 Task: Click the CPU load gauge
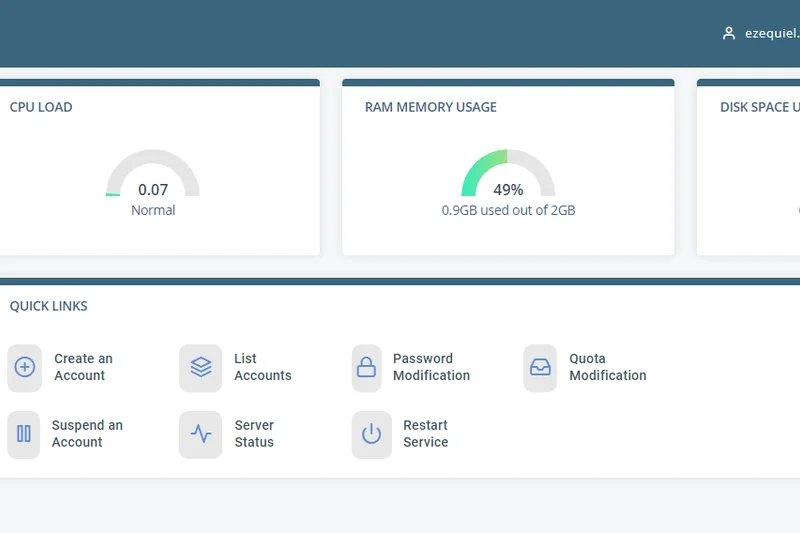click(x=153, y=172)
